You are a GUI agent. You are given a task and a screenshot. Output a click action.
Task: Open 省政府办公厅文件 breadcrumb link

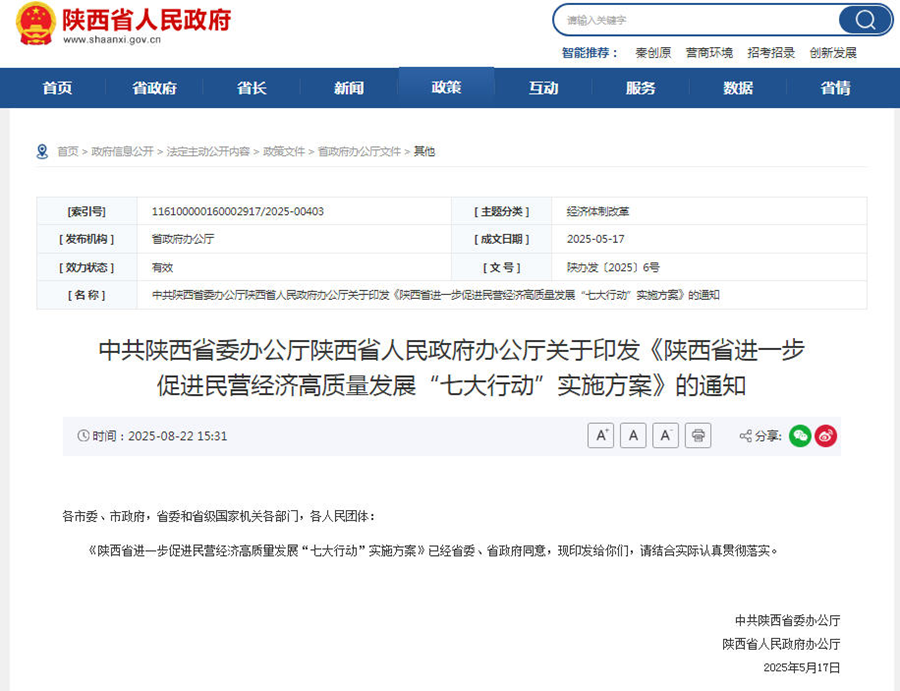tap(359, 152)
